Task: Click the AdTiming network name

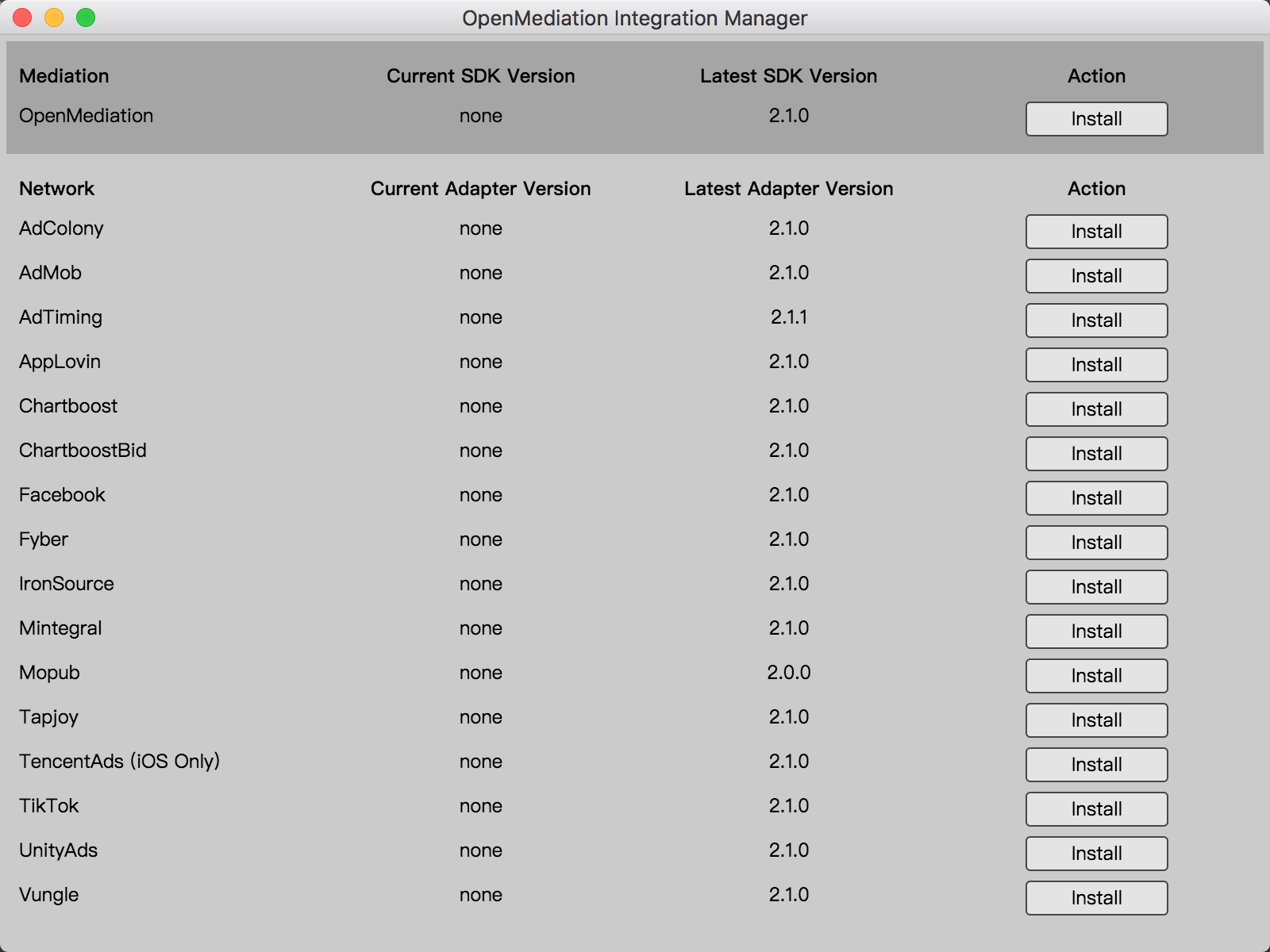Action: point(60,317)
